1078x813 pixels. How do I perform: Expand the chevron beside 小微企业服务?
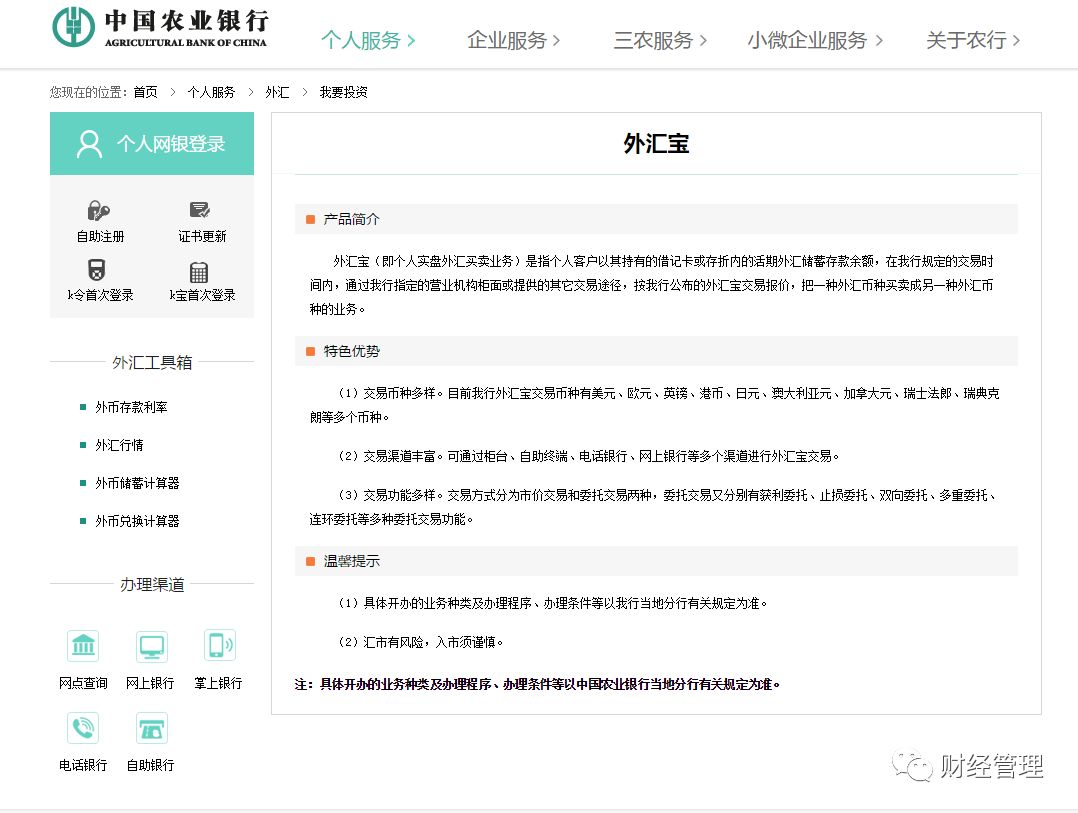(x=879, y=41)
